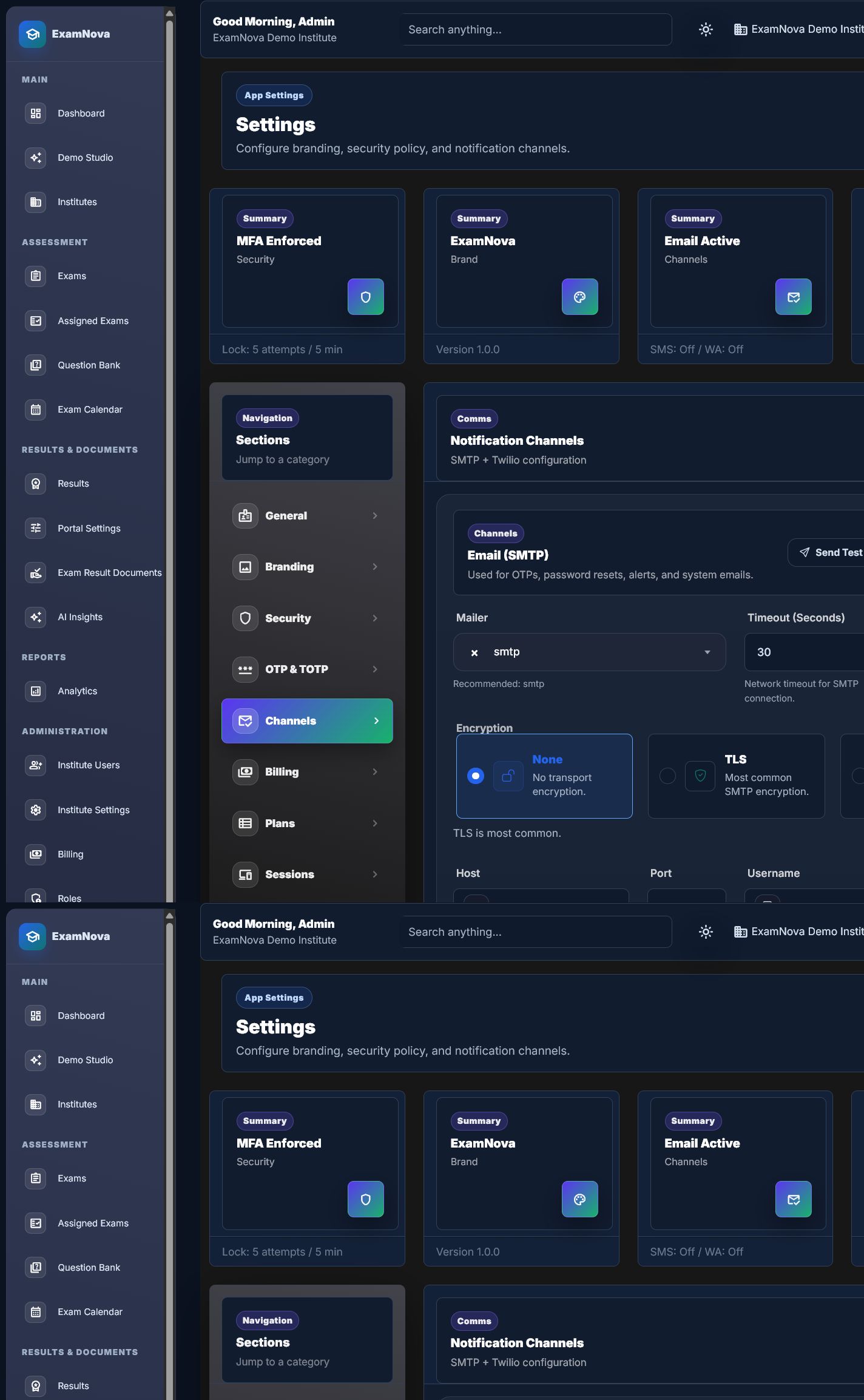864x1400 pixels.
Task: Click ExamNova graduation-cap logo in upper copy
Action: point(32,34)
